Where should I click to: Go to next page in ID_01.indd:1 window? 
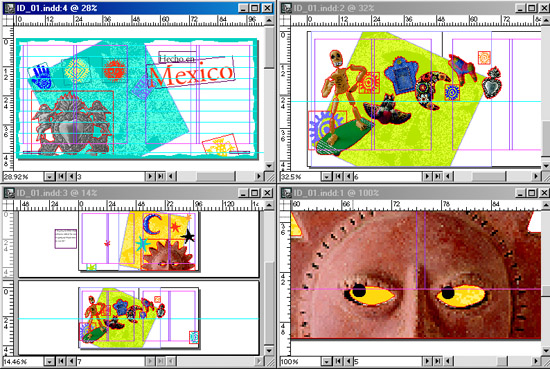427,361
